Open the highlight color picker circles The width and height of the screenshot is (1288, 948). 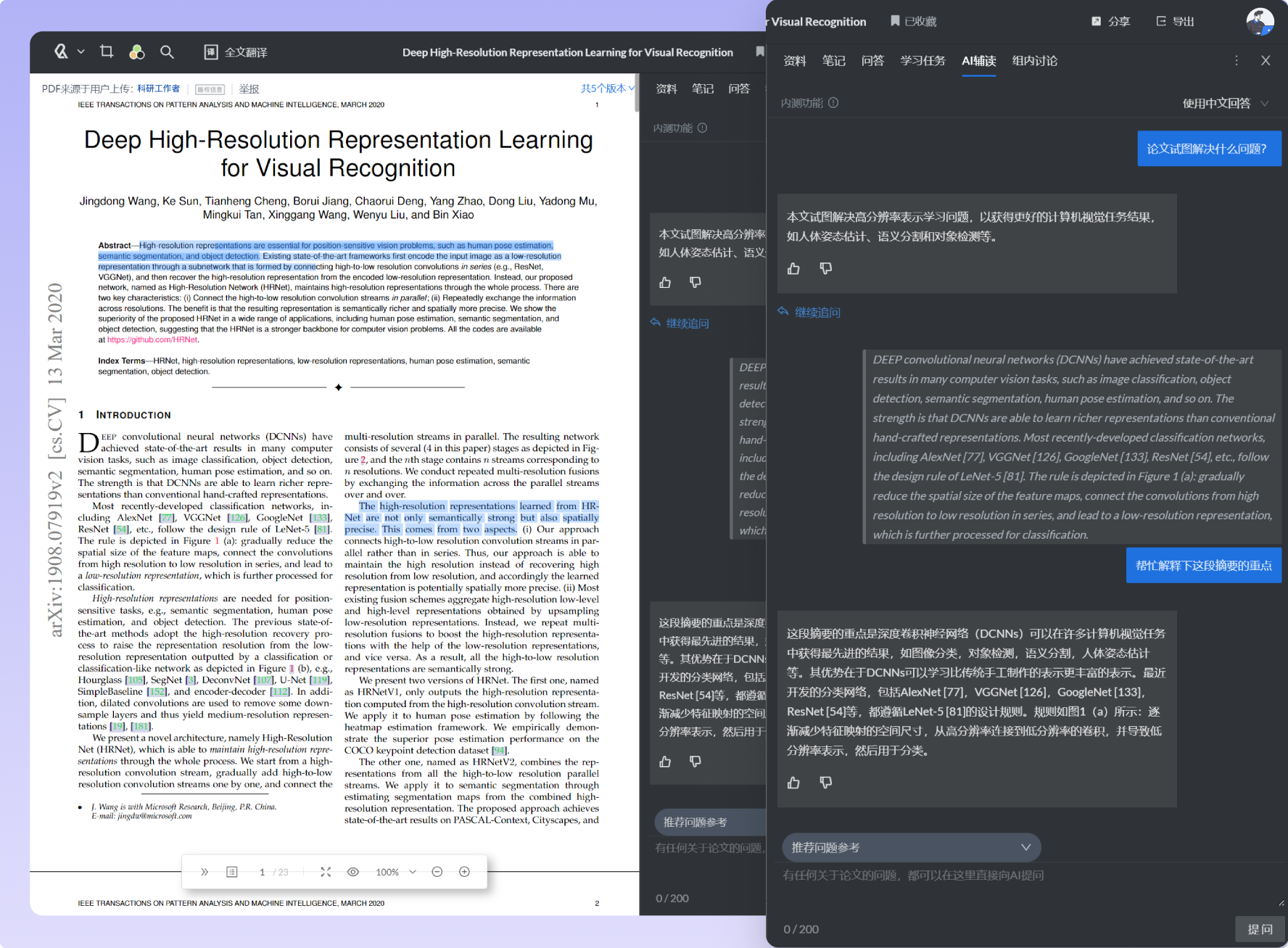point(137,51)
